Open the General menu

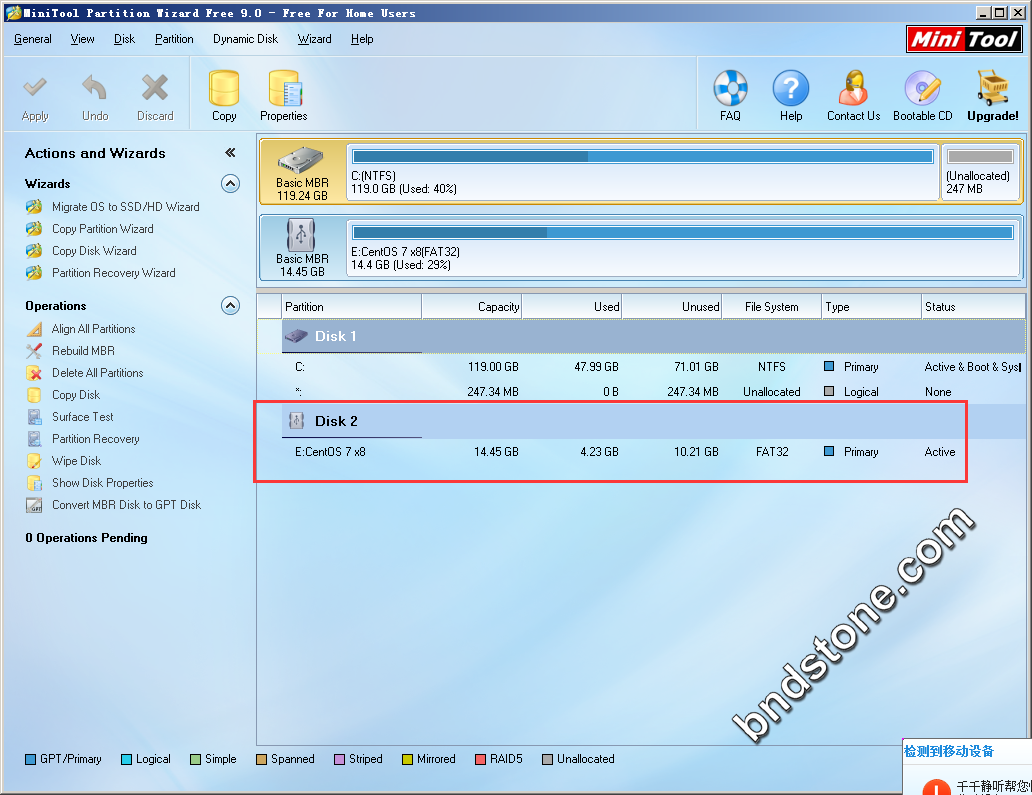coord(33,39)
